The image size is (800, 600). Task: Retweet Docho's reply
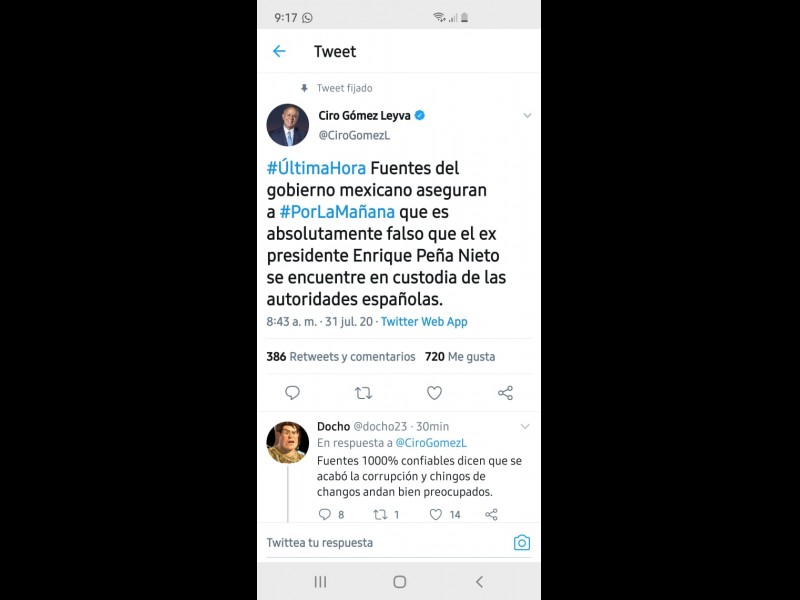click(380, 514)
